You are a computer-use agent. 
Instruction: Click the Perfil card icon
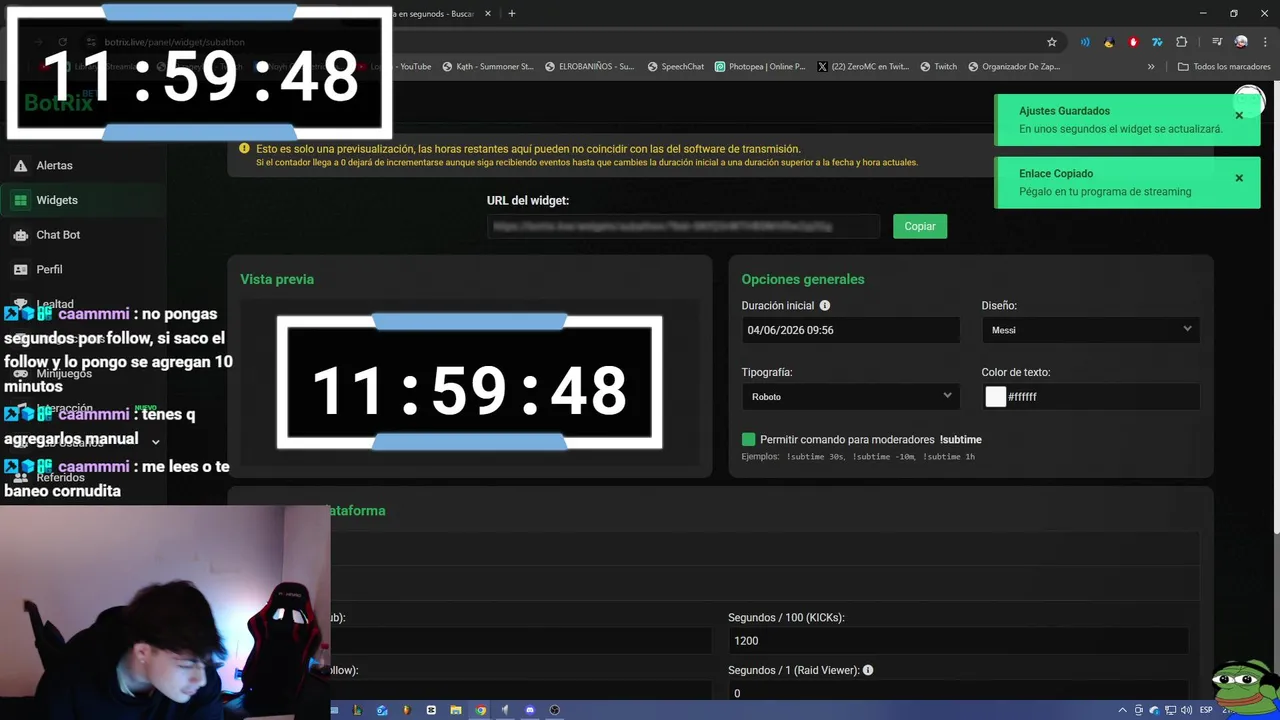pyautogui.click(x=19, y=269)
